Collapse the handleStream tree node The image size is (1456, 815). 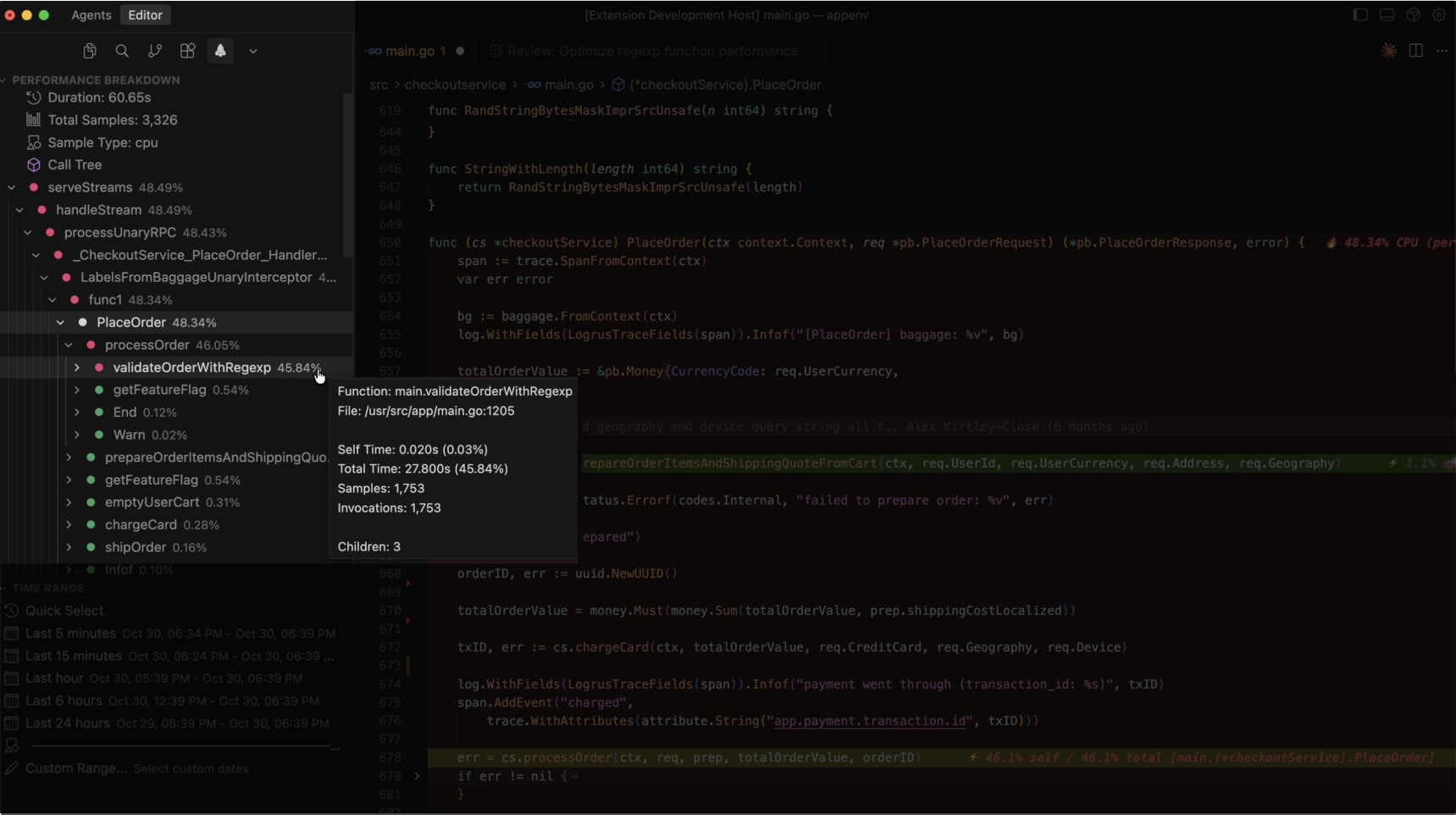click(19, 209)
